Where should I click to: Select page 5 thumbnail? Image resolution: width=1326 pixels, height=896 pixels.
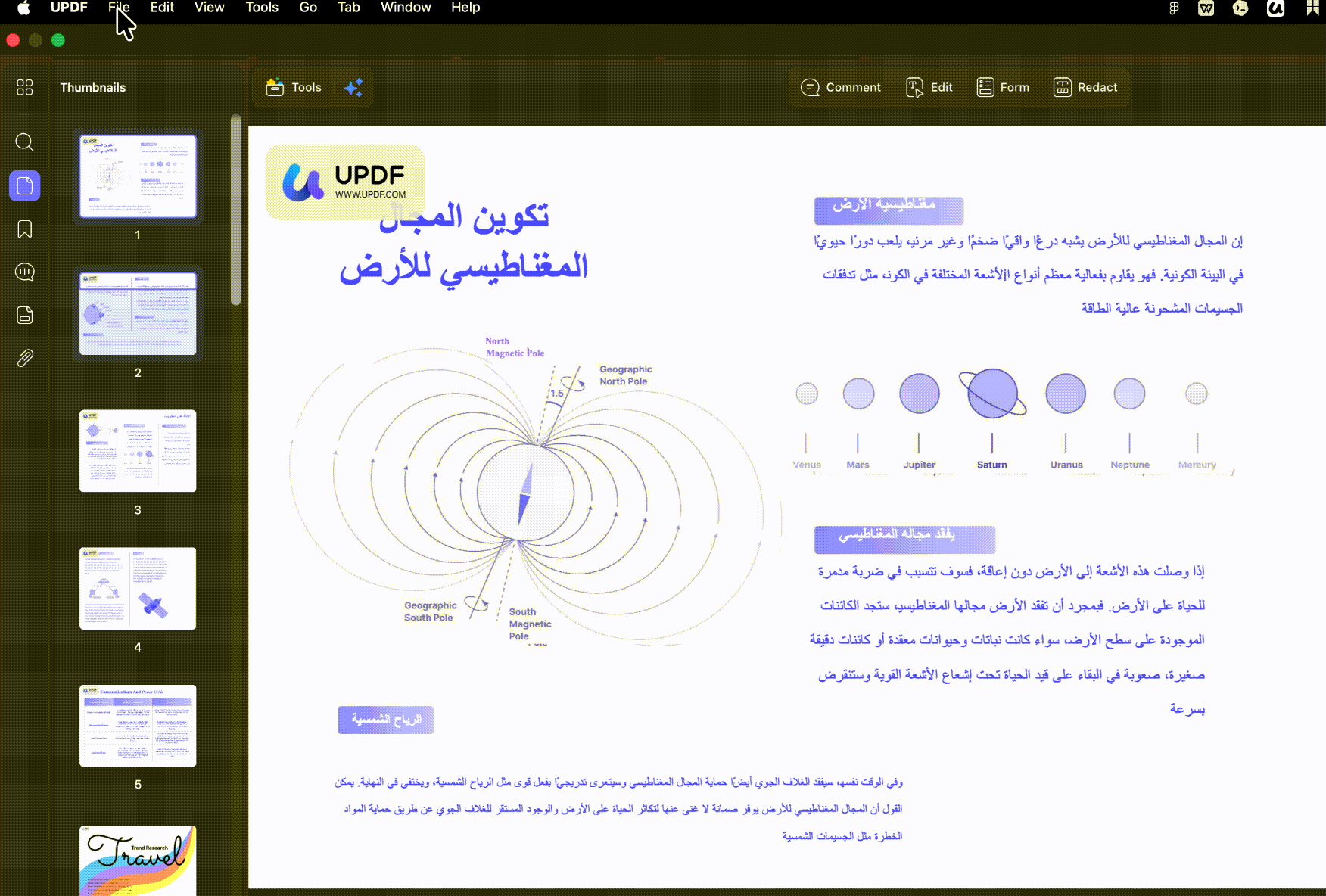(138, 726)
